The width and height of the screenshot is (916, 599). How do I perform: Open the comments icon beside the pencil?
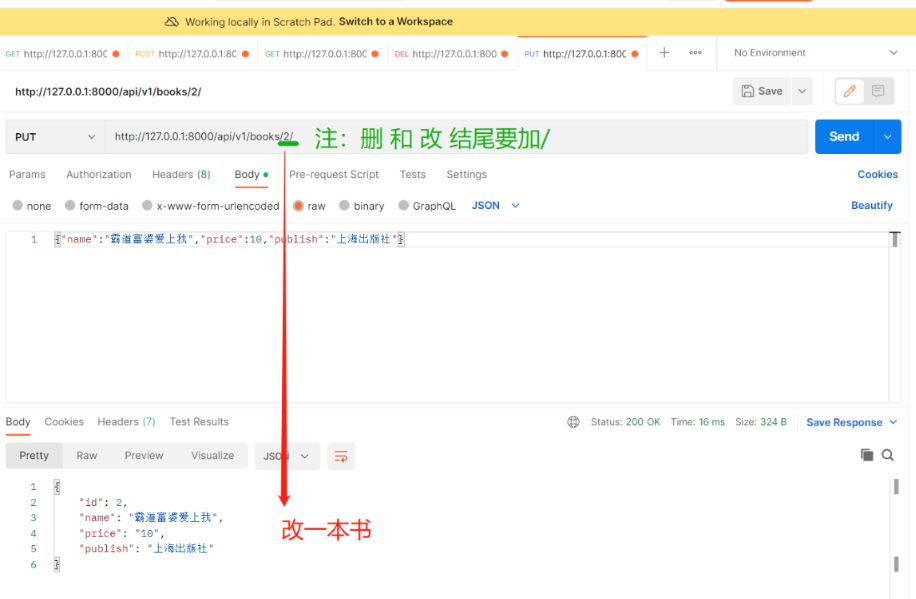click(878, 91)
